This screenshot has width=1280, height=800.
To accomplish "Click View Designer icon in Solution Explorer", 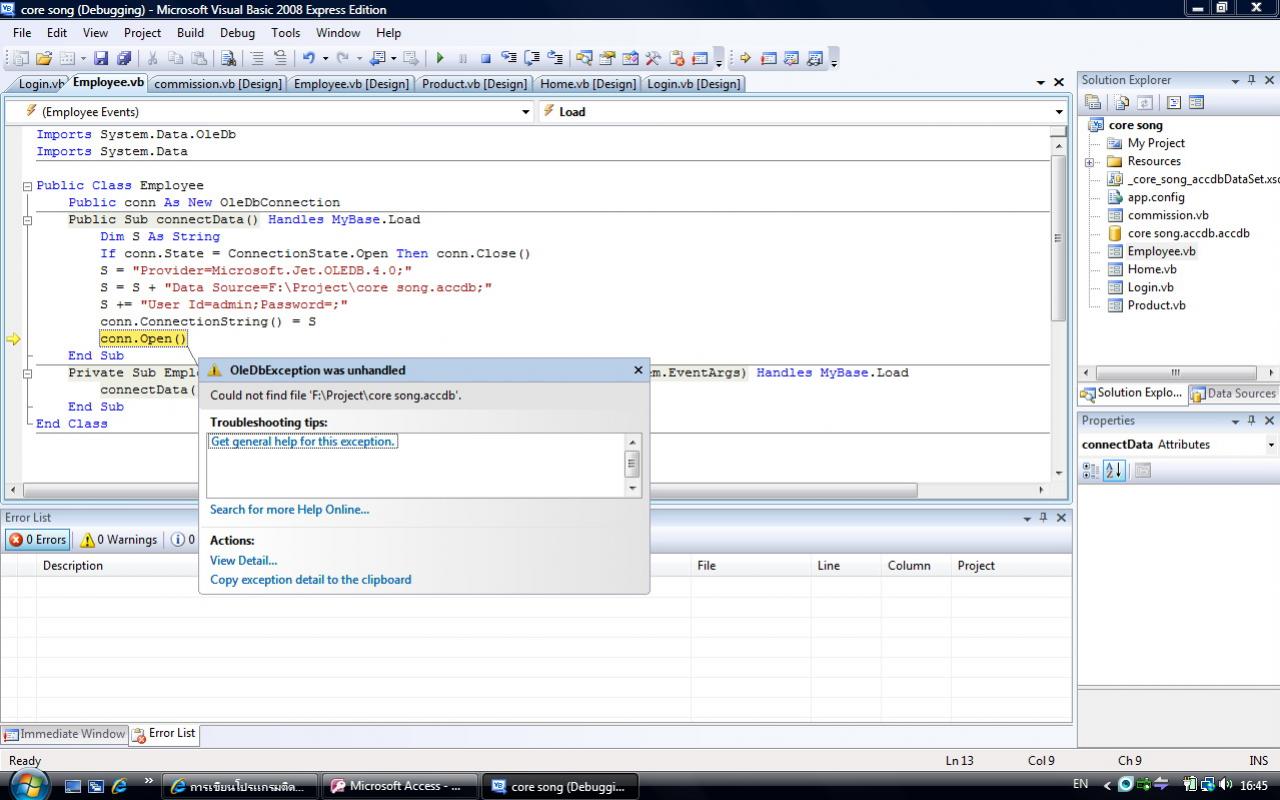I will point(1196,102).
